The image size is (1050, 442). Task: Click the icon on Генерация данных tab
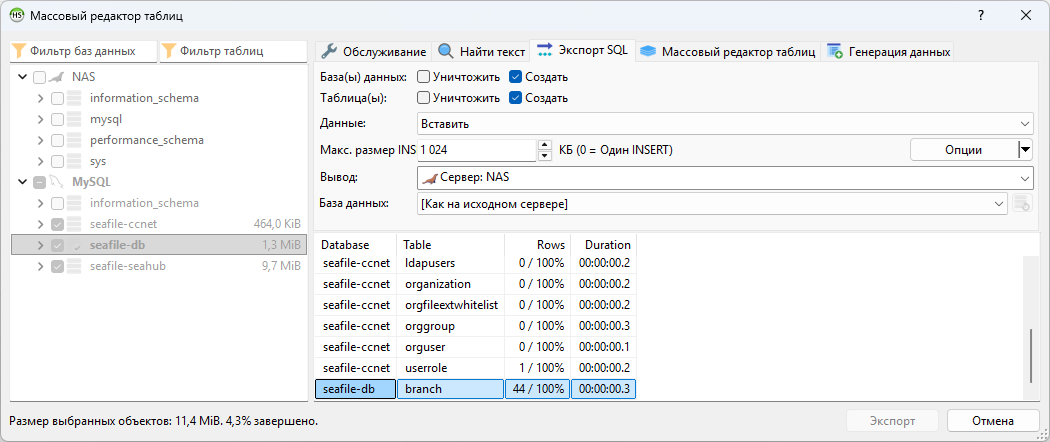pos(834,52)
